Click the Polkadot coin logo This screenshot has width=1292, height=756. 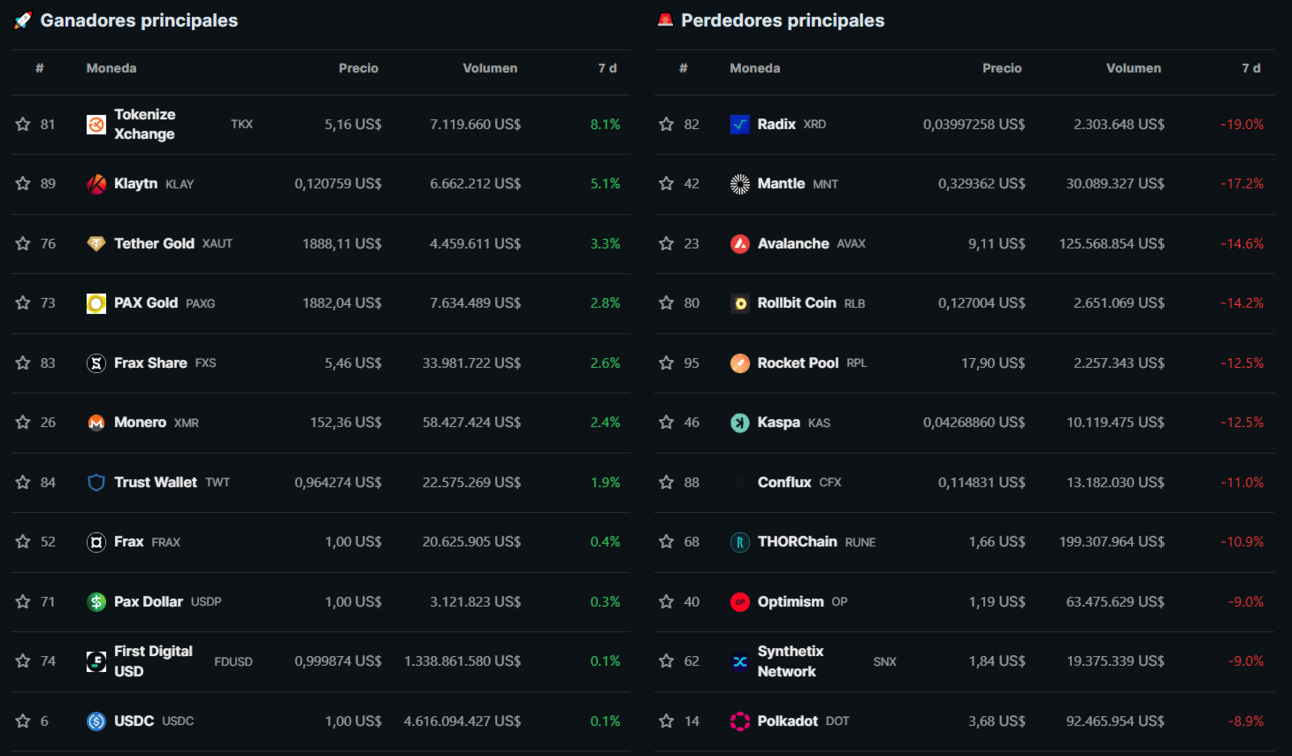740,721
